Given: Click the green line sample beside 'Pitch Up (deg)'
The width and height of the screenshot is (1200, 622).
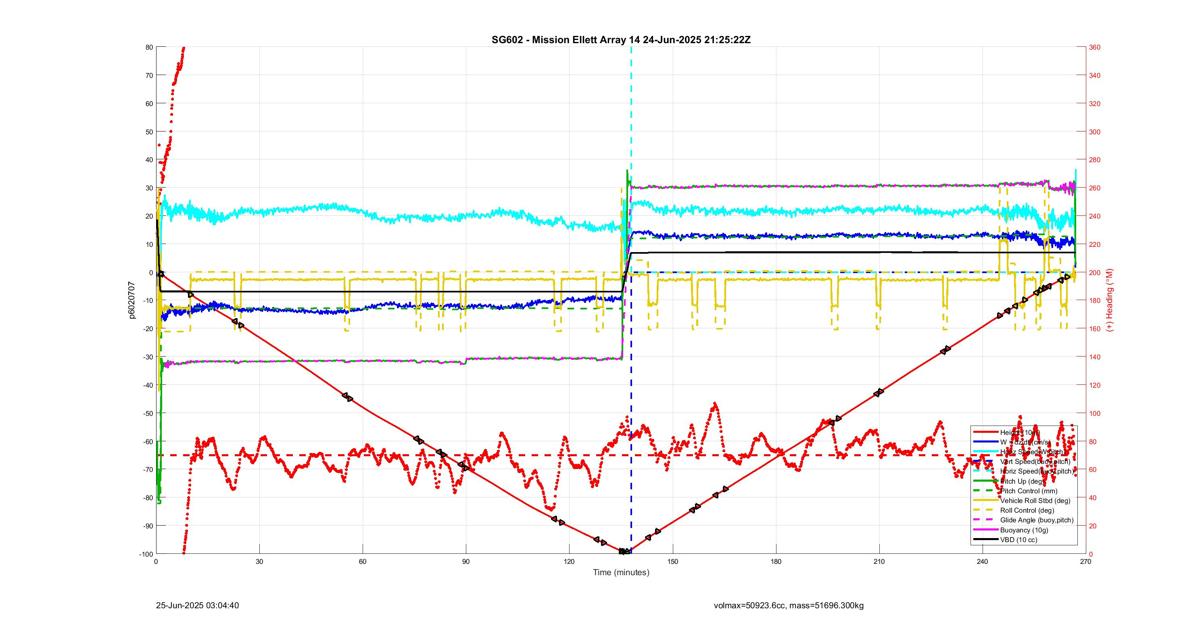Looking at the screenshot, I should [985, 481].
